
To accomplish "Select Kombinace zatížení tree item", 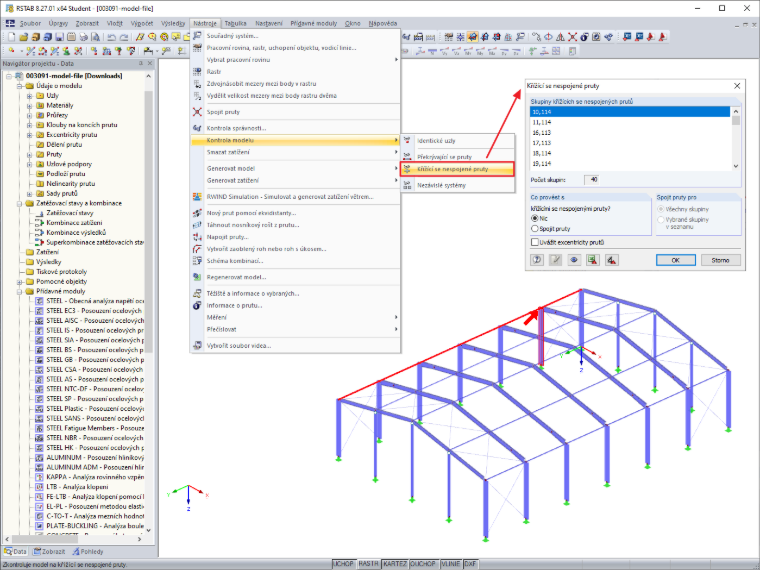I will pos(74,223).
